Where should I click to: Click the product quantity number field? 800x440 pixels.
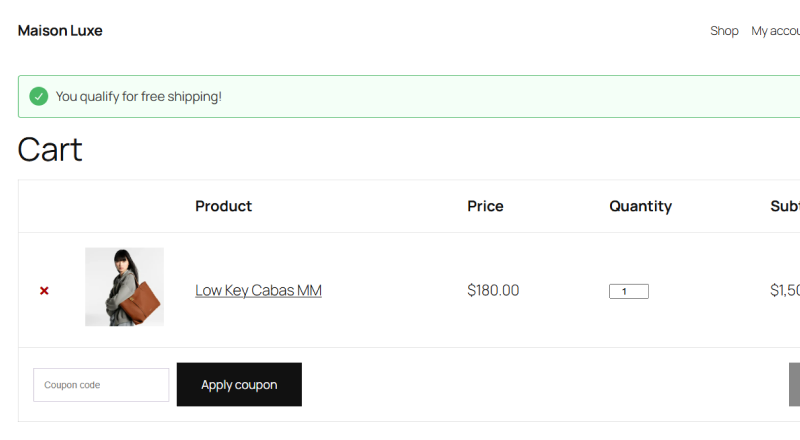point(628,292)
